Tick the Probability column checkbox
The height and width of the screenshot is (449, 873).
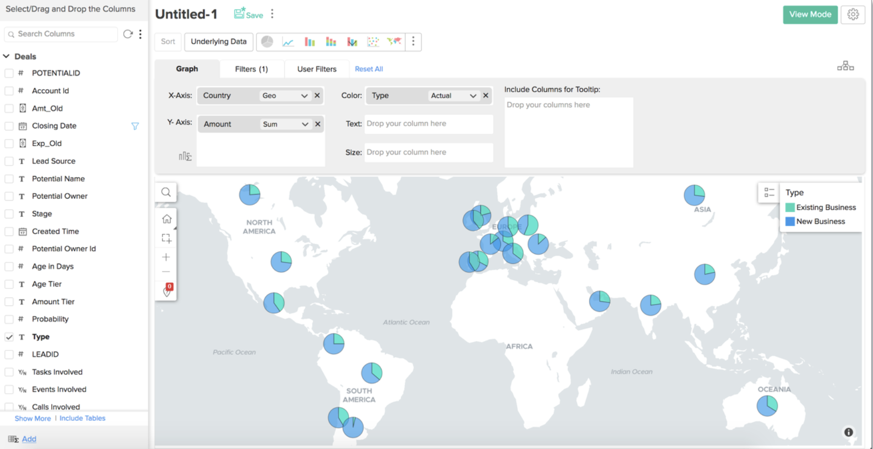(x=9, y=319)
